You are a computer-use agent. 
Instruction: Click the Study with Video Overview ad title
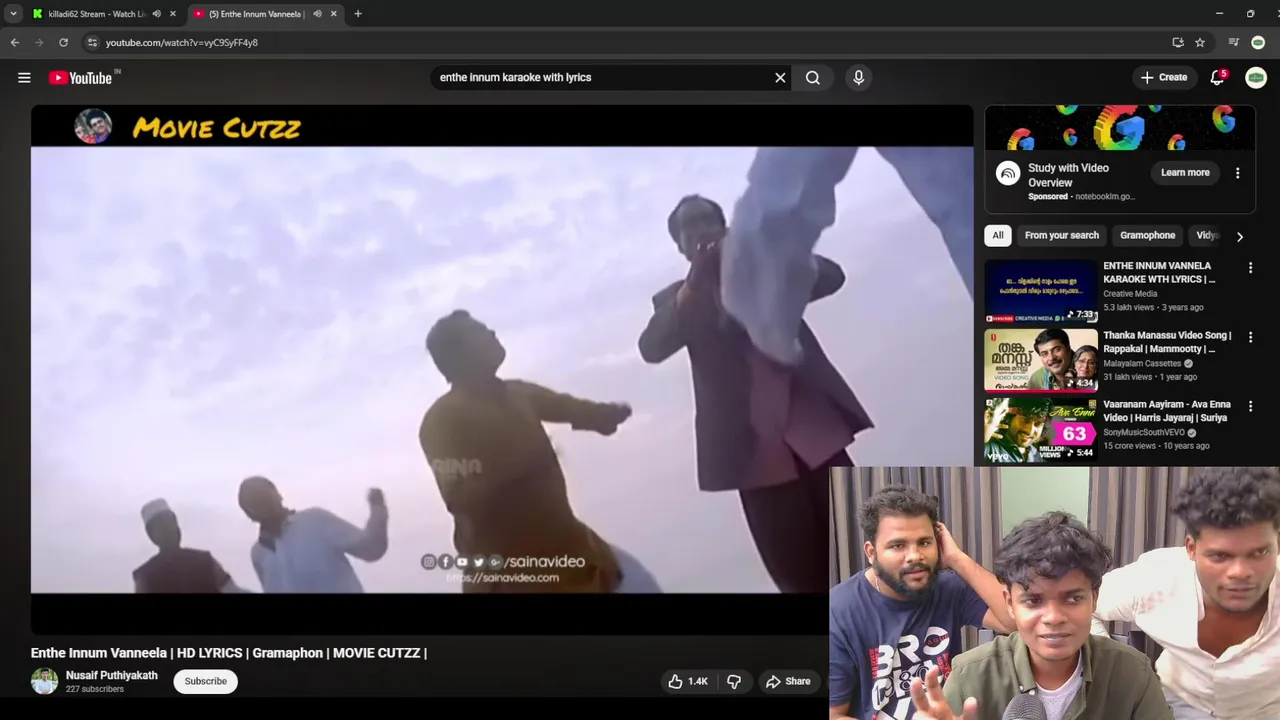1068,175
